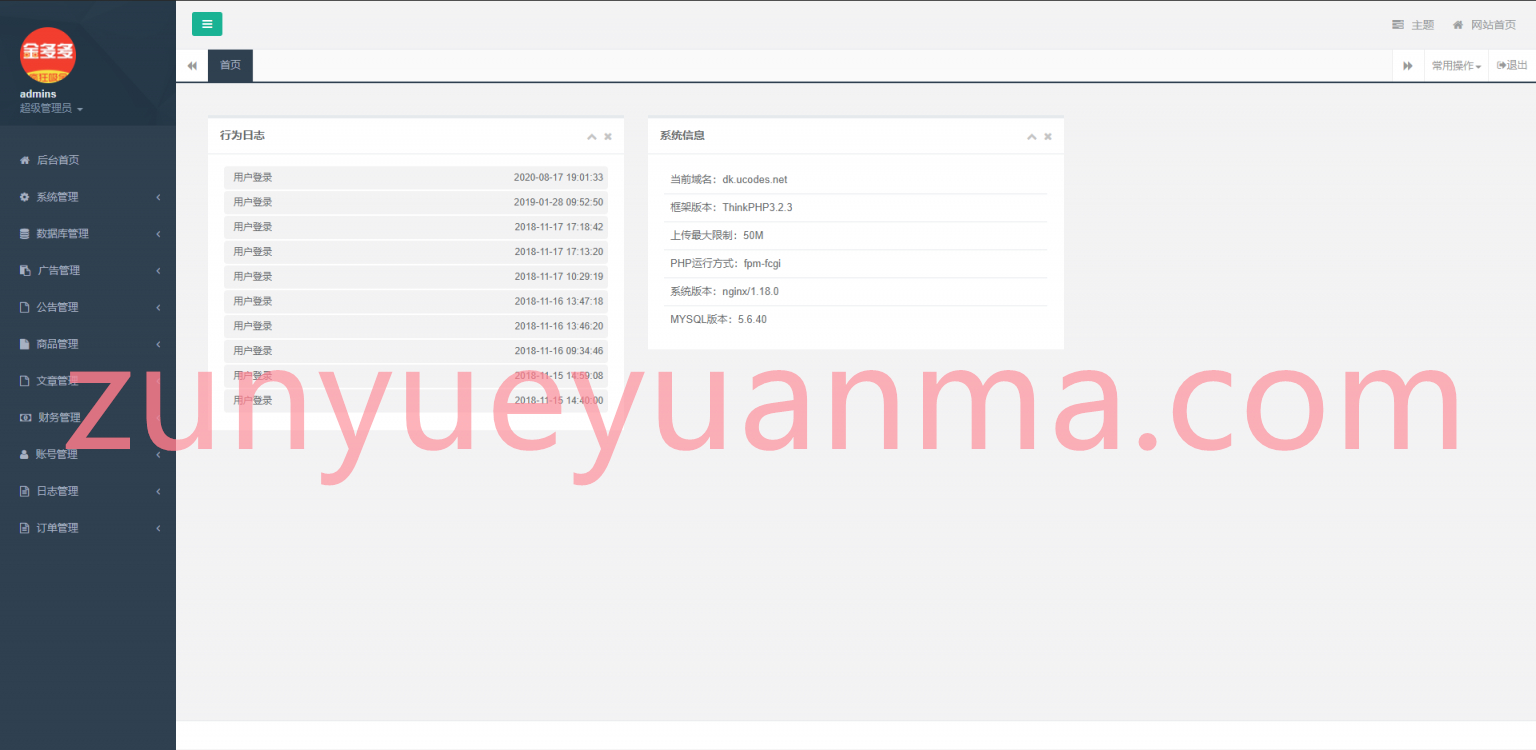Screen dimensions: 1536x750
Task: Collapse the 系统信息 panel
Action: [1031, 136]
